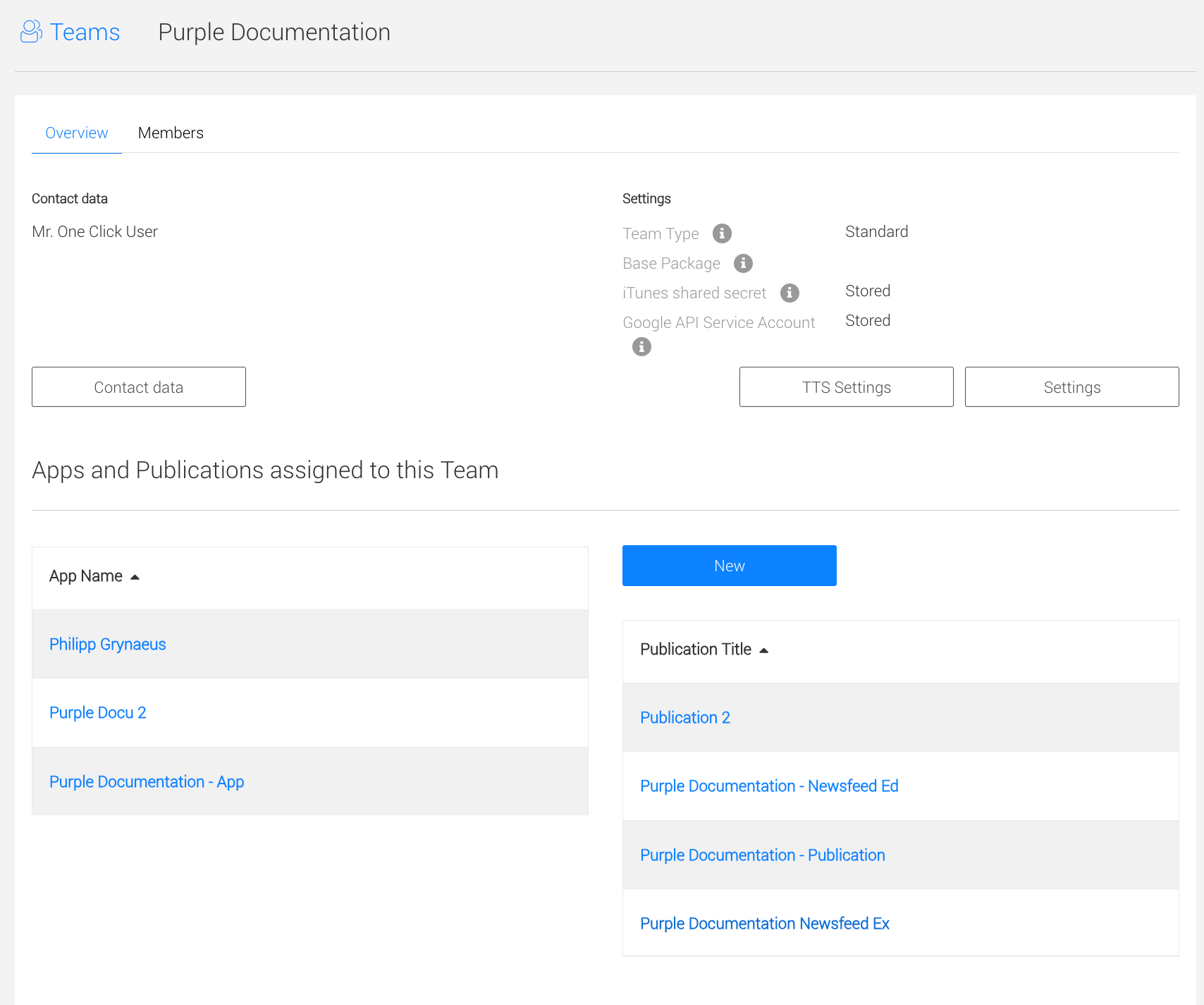This screenshot has width=1204, height=1005.
Task: Click the Mr. One Click User text
Action: pos(95,231)
